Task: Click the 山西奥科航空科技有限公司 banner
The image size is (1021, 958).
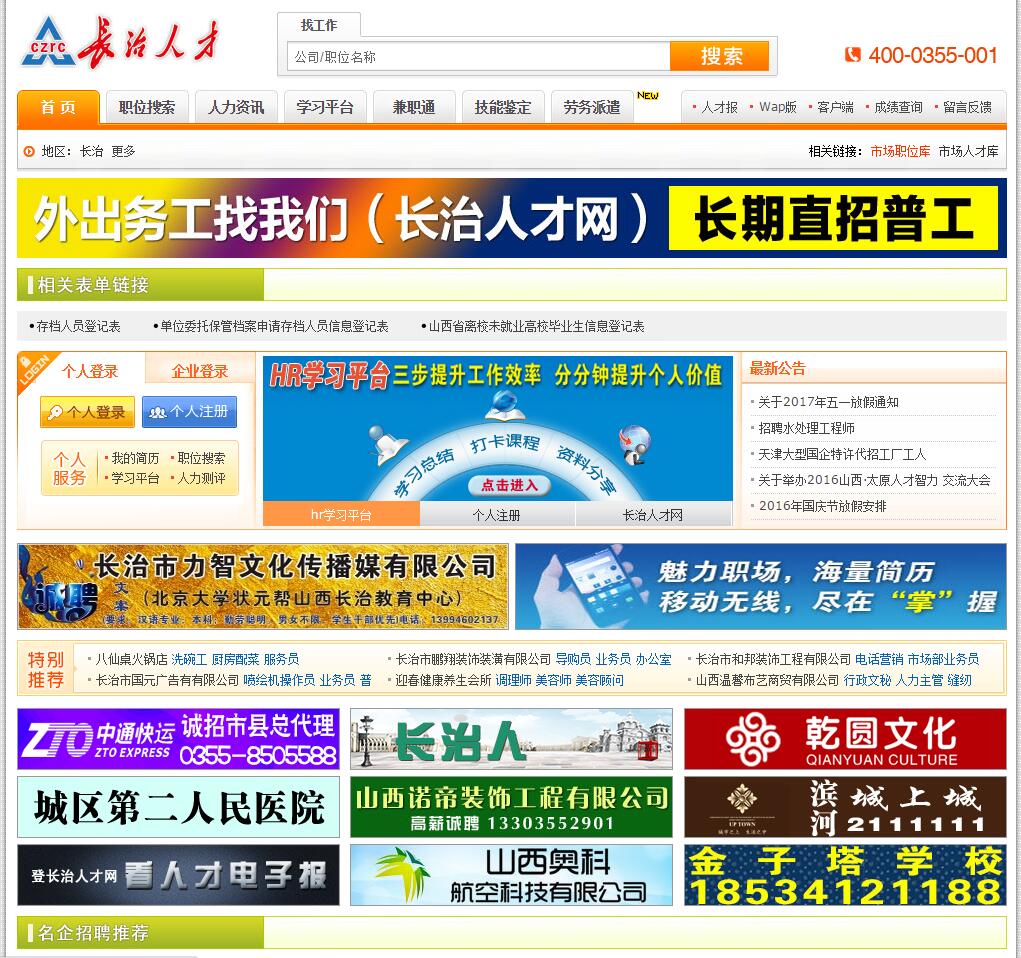Action: [511, 875]
